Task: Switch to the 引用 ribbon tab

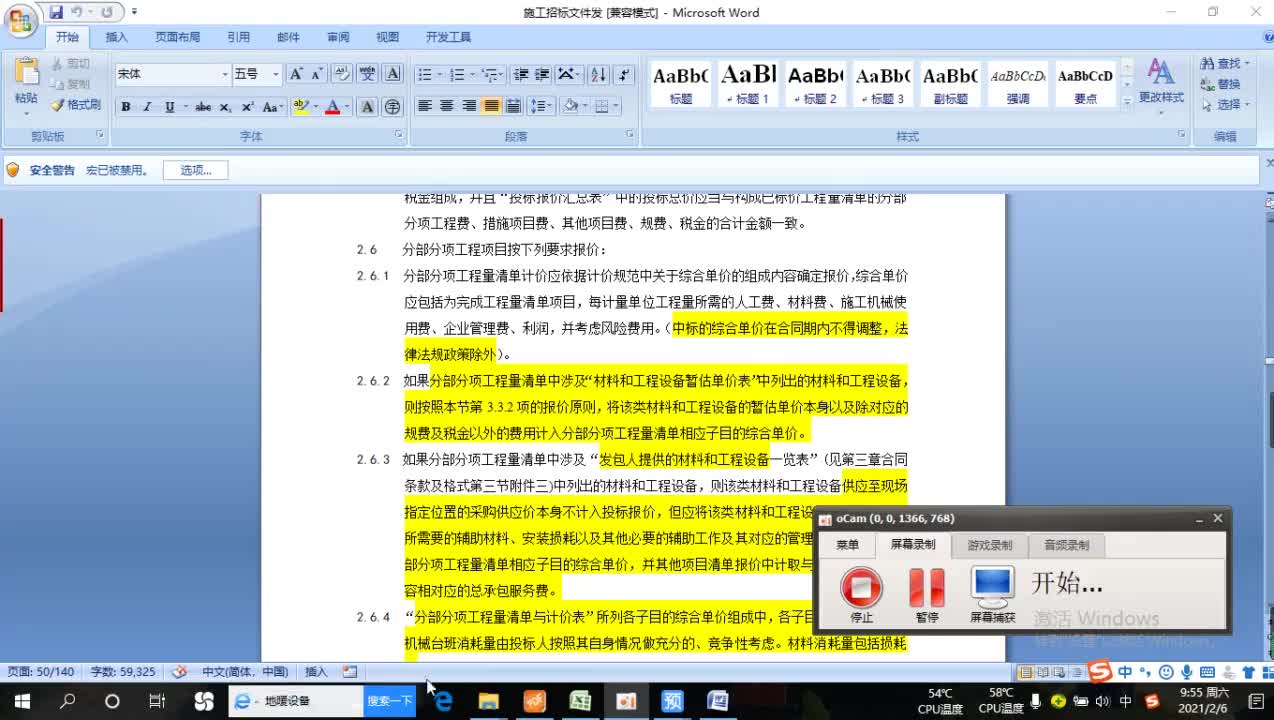Action: [x=238, y=37]
